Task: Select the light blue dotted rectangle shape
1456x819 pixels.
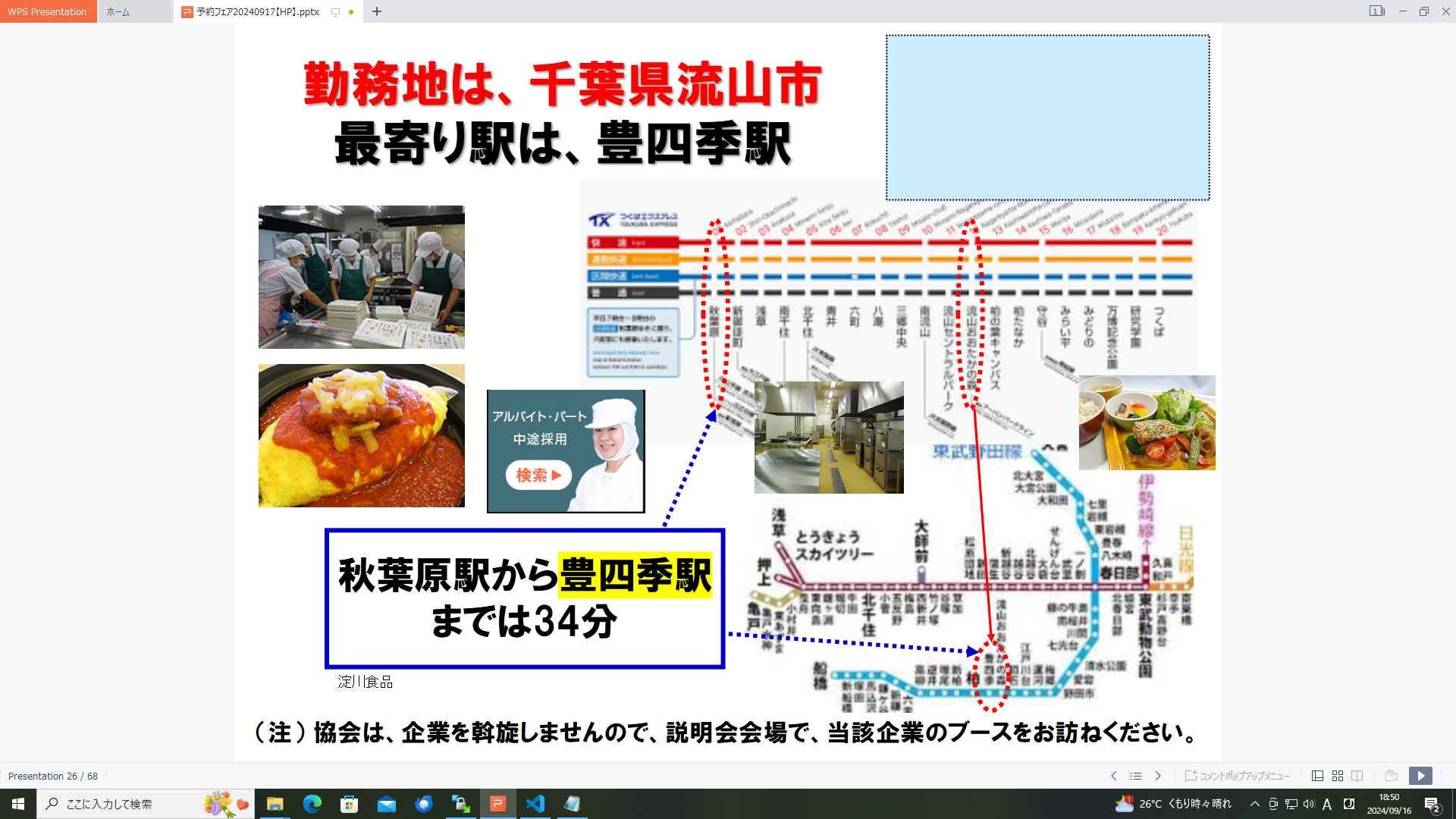Action: (x=1048, y=118)
